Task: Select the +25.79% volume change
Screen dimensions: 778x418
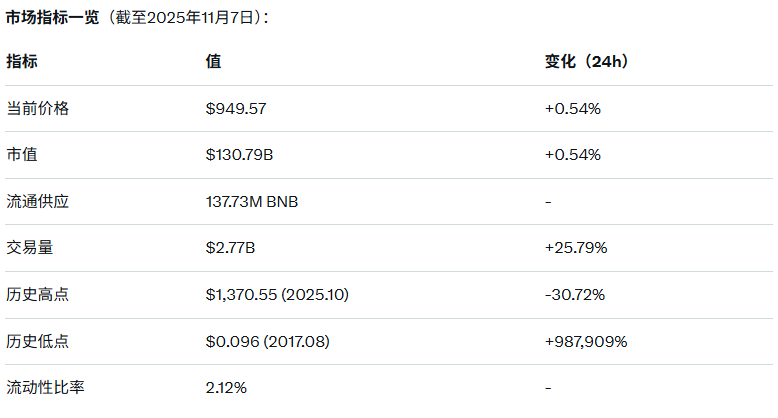Action: pyautogui.click(x=577, y=248)
